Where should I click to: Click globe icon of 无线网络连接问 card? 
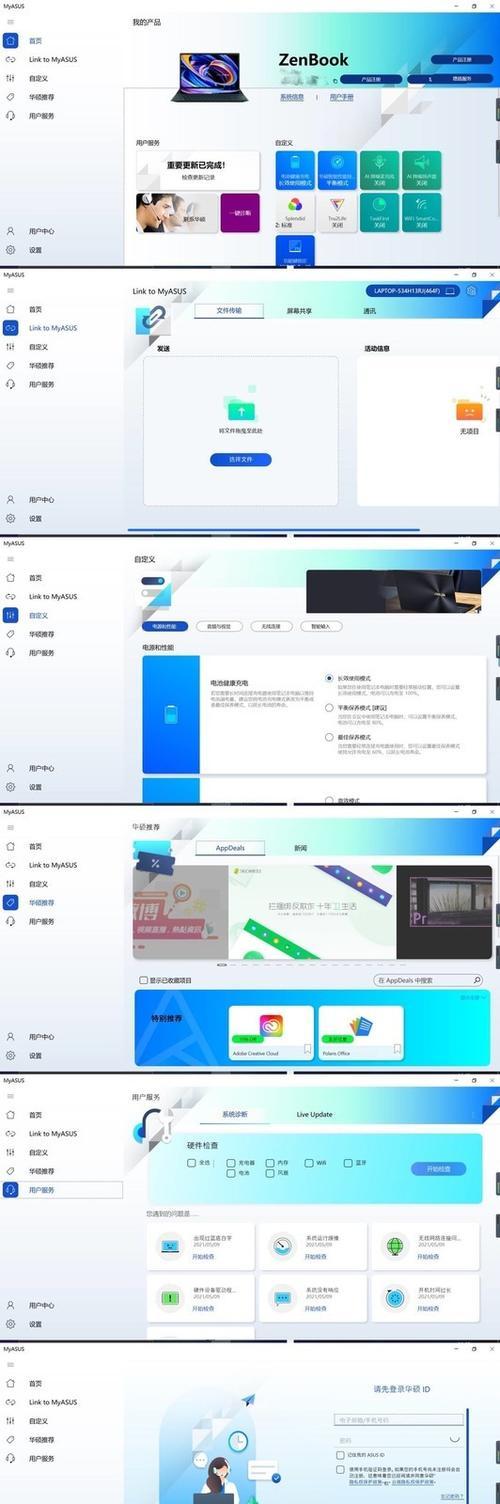tap(396, 1246)
